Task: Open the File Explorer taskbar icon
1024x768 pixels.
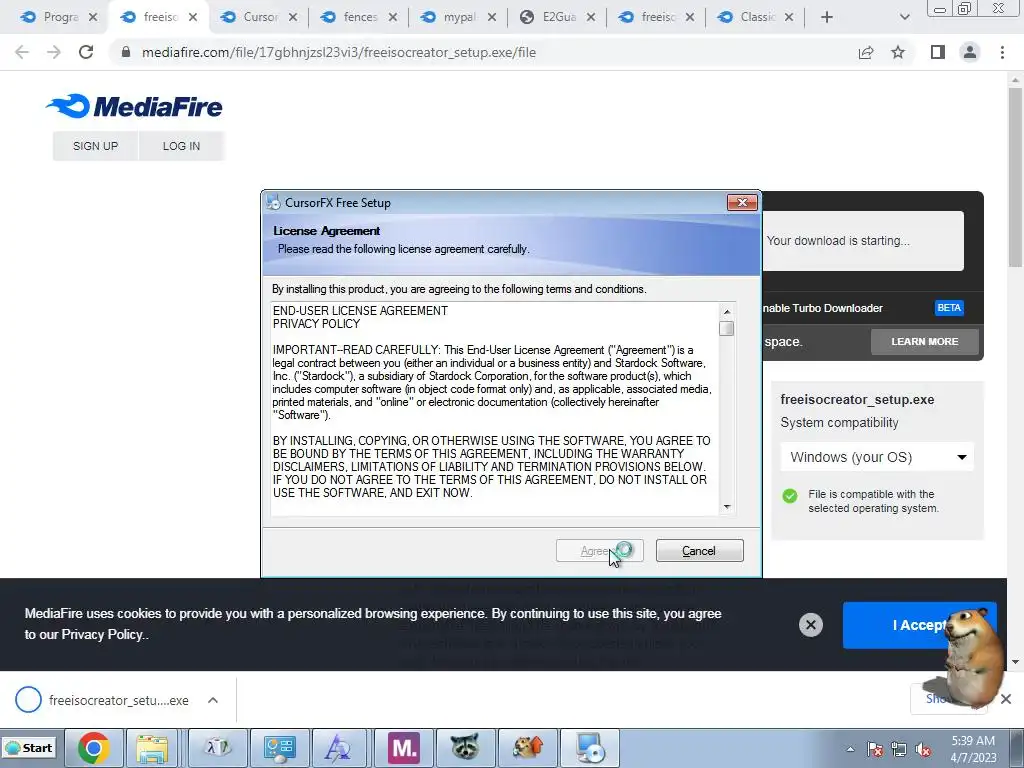Action: [x=152, y=748]
